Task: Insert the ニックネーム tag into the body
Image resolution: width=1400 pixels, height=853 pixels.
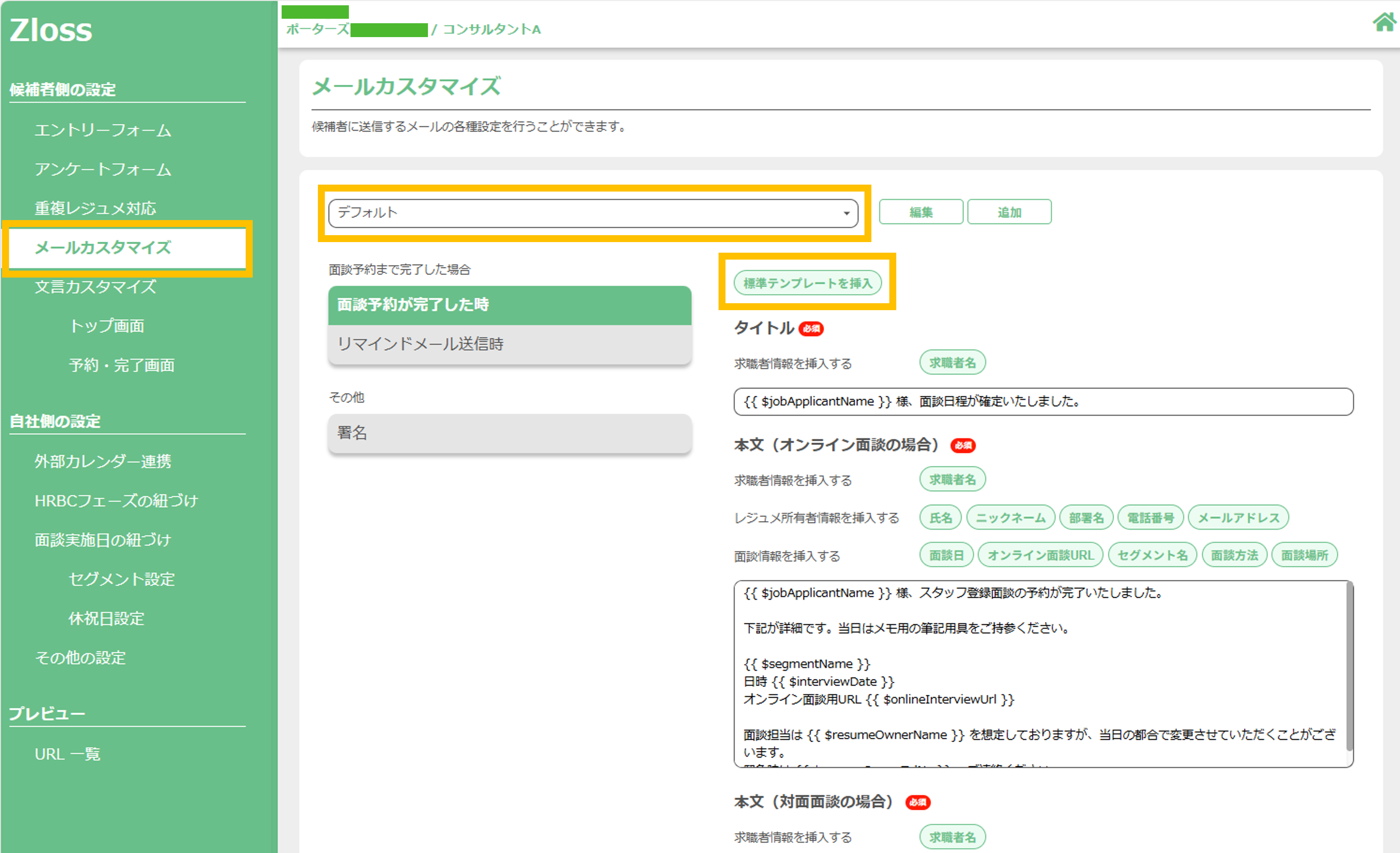Action: point(1011,517)
